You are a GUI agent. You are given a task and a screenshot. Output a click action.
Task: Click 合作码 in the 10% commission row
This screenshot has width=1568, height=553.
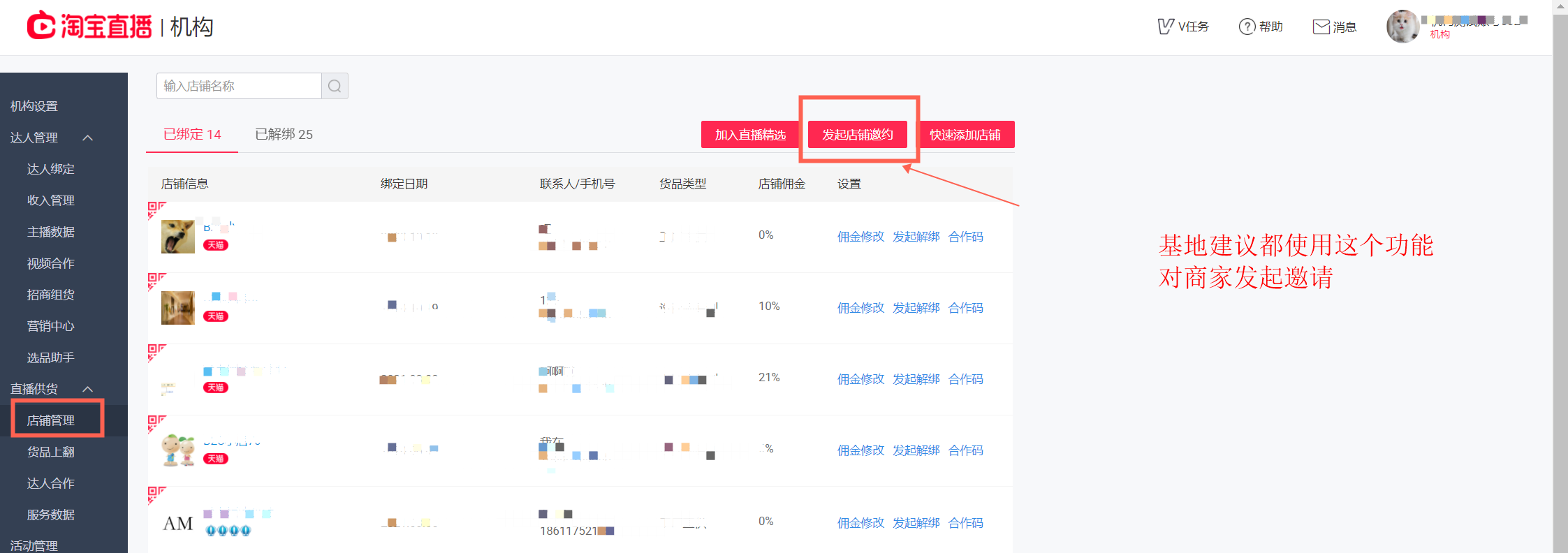point(966,308)
